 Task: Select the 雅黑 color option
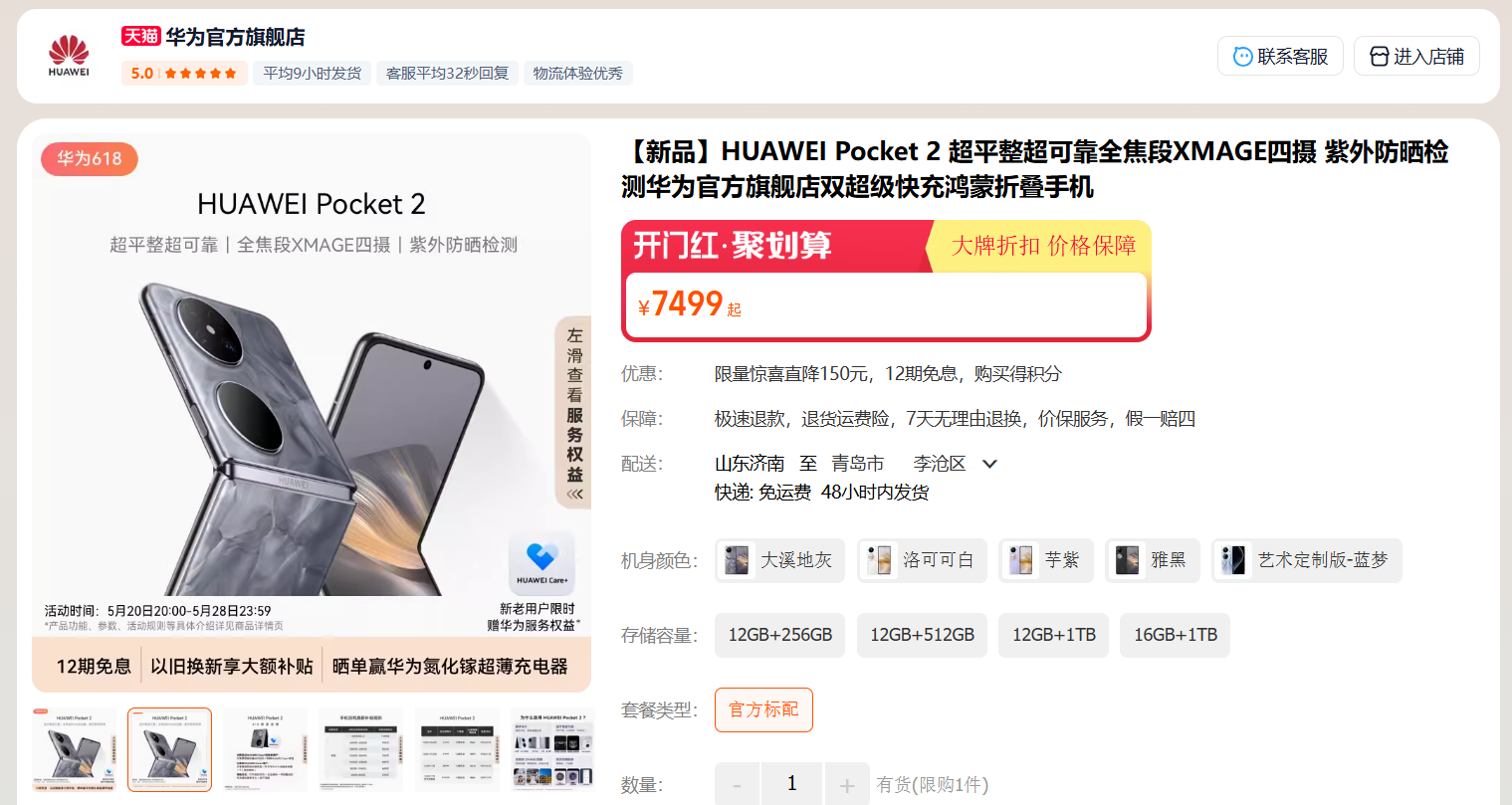(1153, 560)
